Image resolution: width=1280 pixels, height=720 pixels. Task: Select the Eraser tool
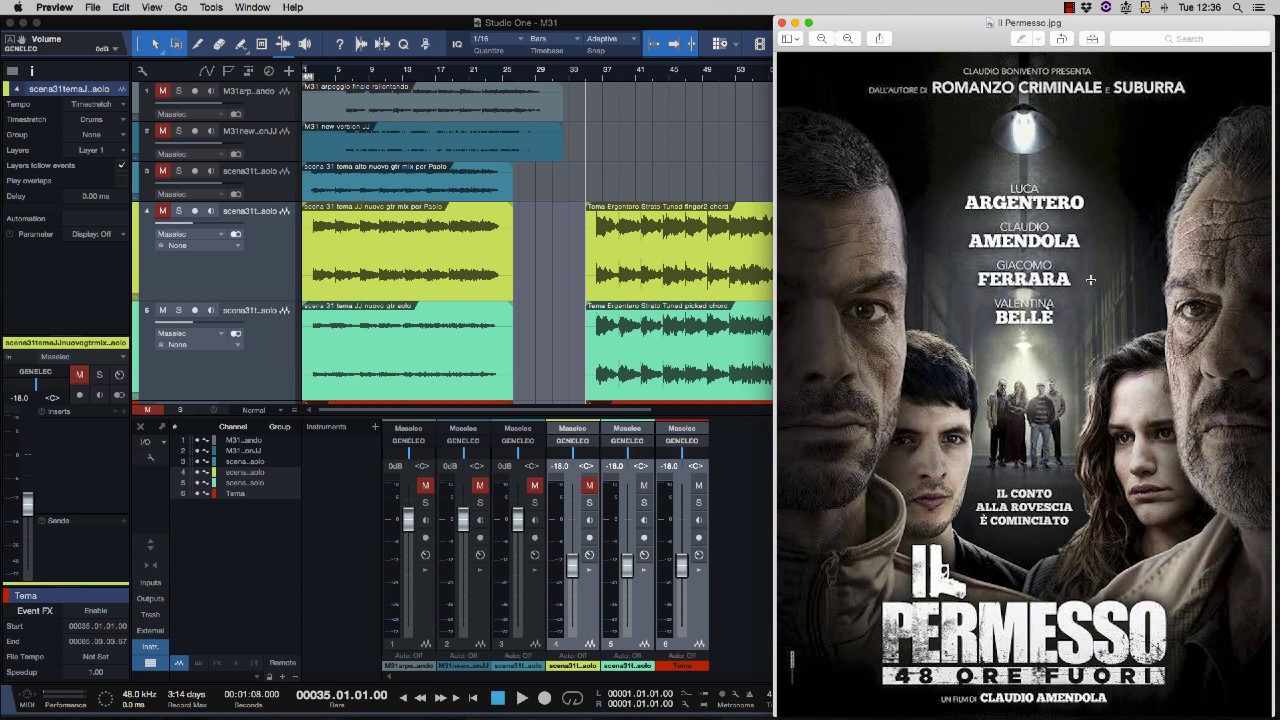click(219, 44)
